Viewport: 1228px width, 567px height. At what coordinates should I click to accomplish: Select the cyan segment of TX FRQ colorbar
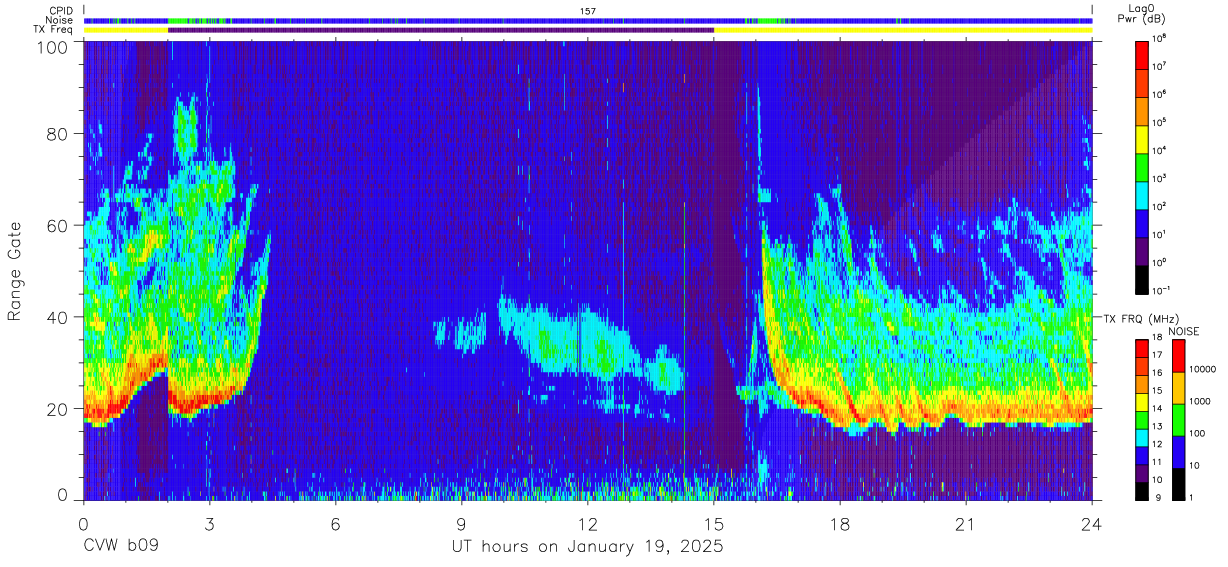[x=1142, y=436]
